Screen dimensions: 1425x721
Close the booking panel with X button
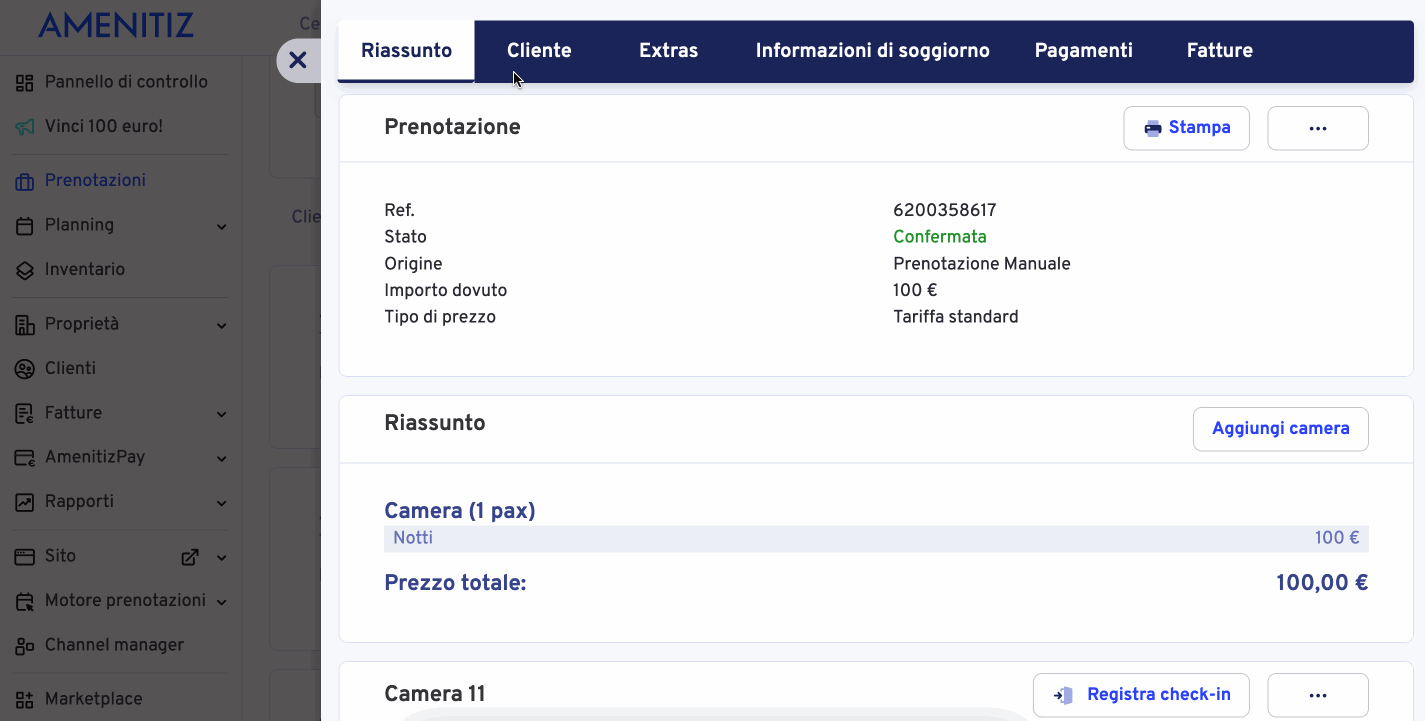click(x=298, y=60)
